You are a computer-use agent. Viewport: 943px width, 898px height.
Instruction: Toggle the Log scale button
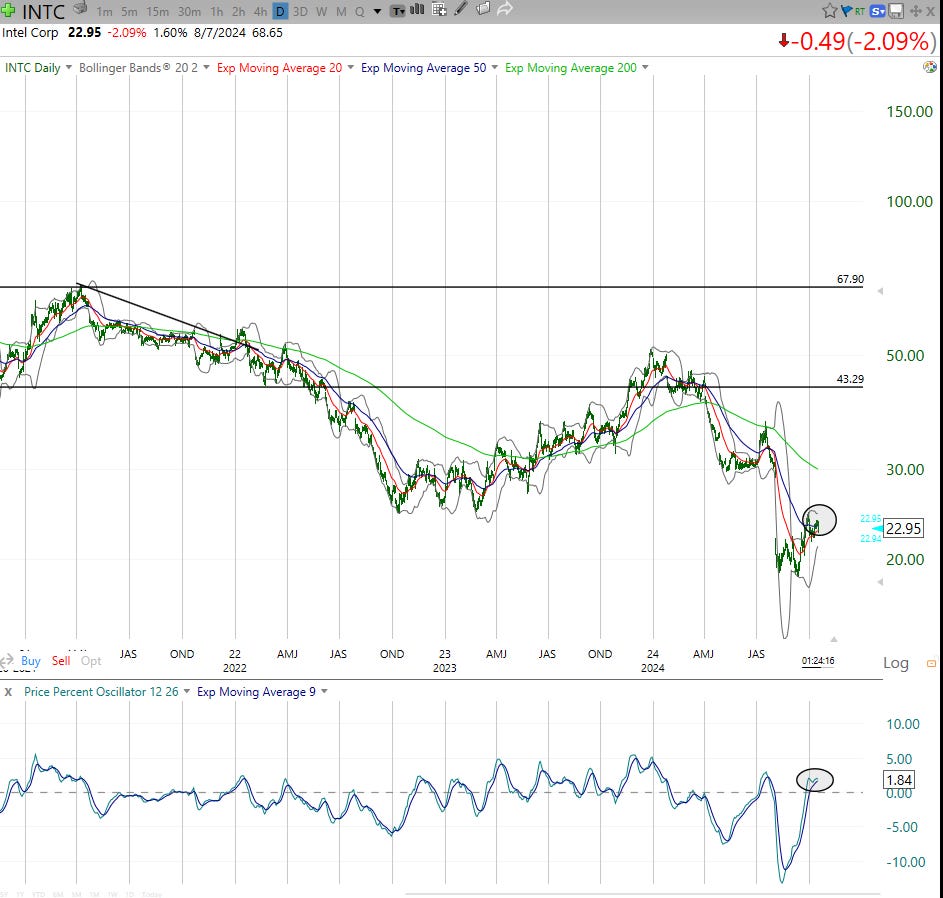point(895,663)
